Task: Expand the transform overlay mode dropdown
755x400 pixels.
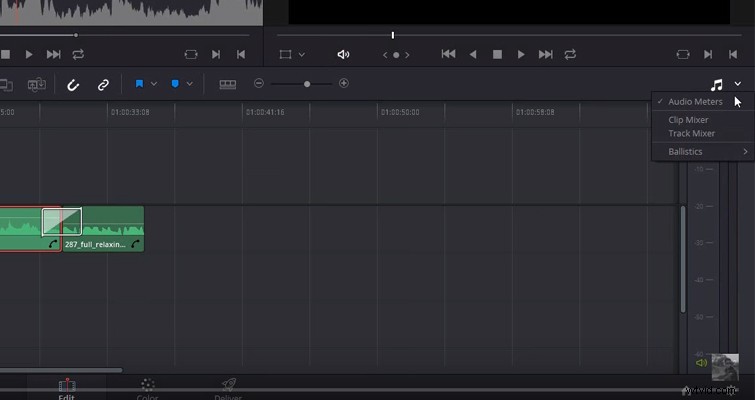Action: (302, 55)
